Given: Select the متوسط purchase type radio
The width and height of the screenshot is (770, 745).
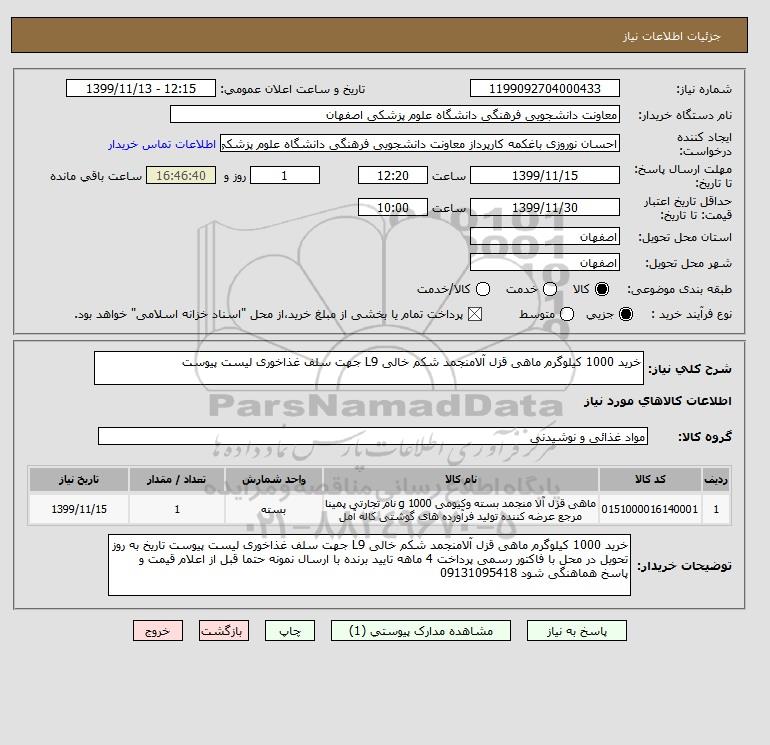Looking at the screenshot, I should [x=567, y=314].
